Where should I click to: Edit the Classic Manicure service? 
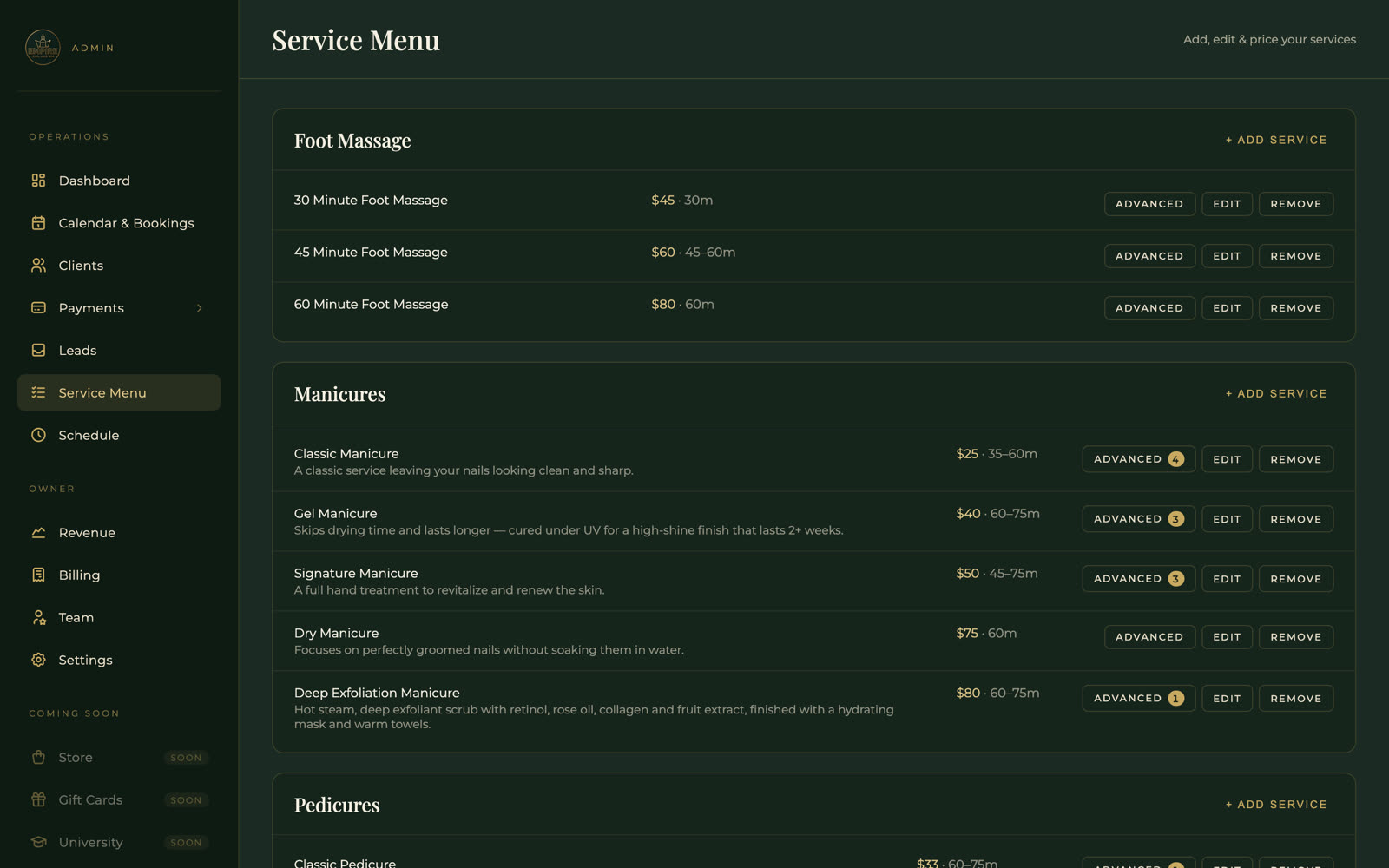1227,459
